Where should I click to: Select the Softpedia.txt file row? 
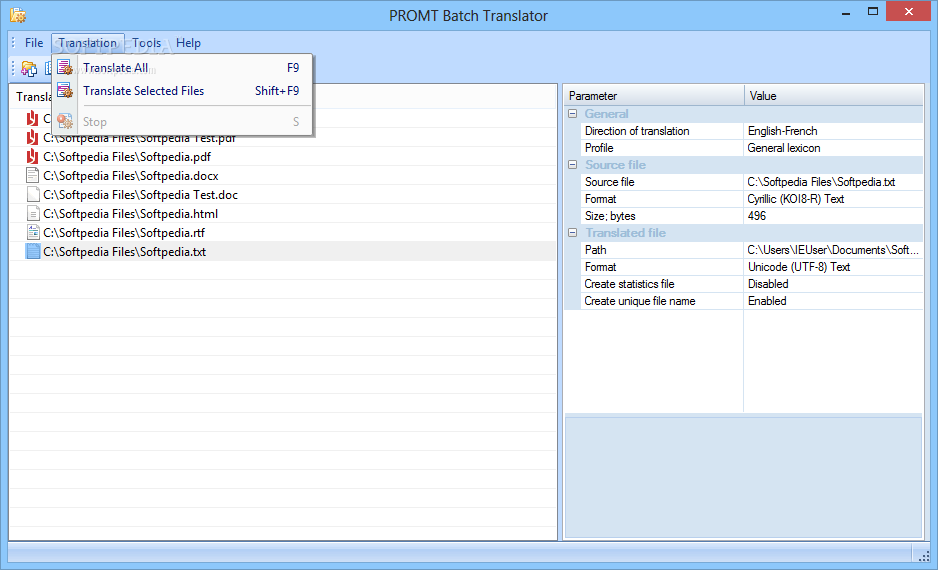(x=283, y=251)
